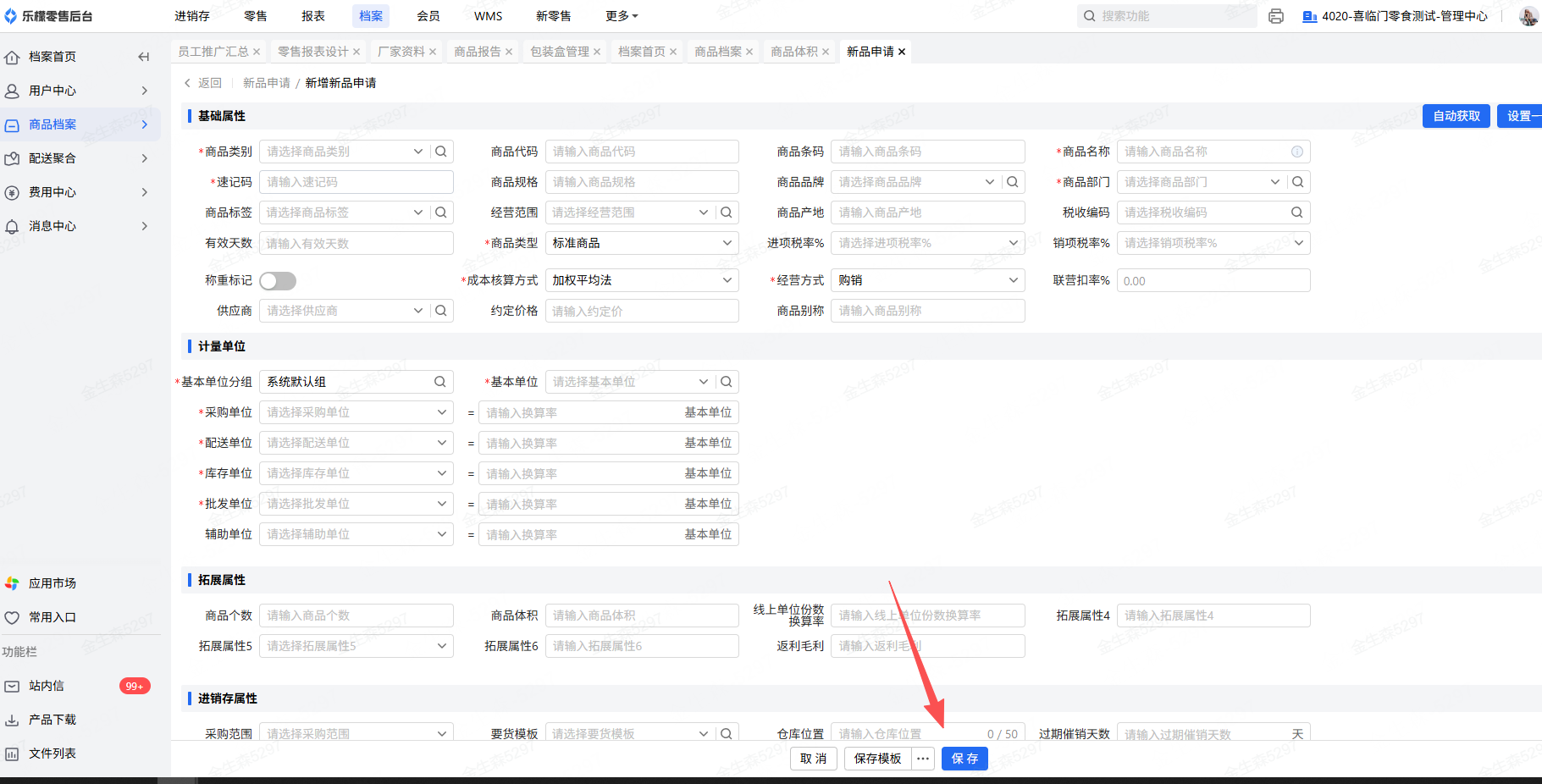Open 站内信 mail icon
The image size is (1542, 784).
(12, 686)
